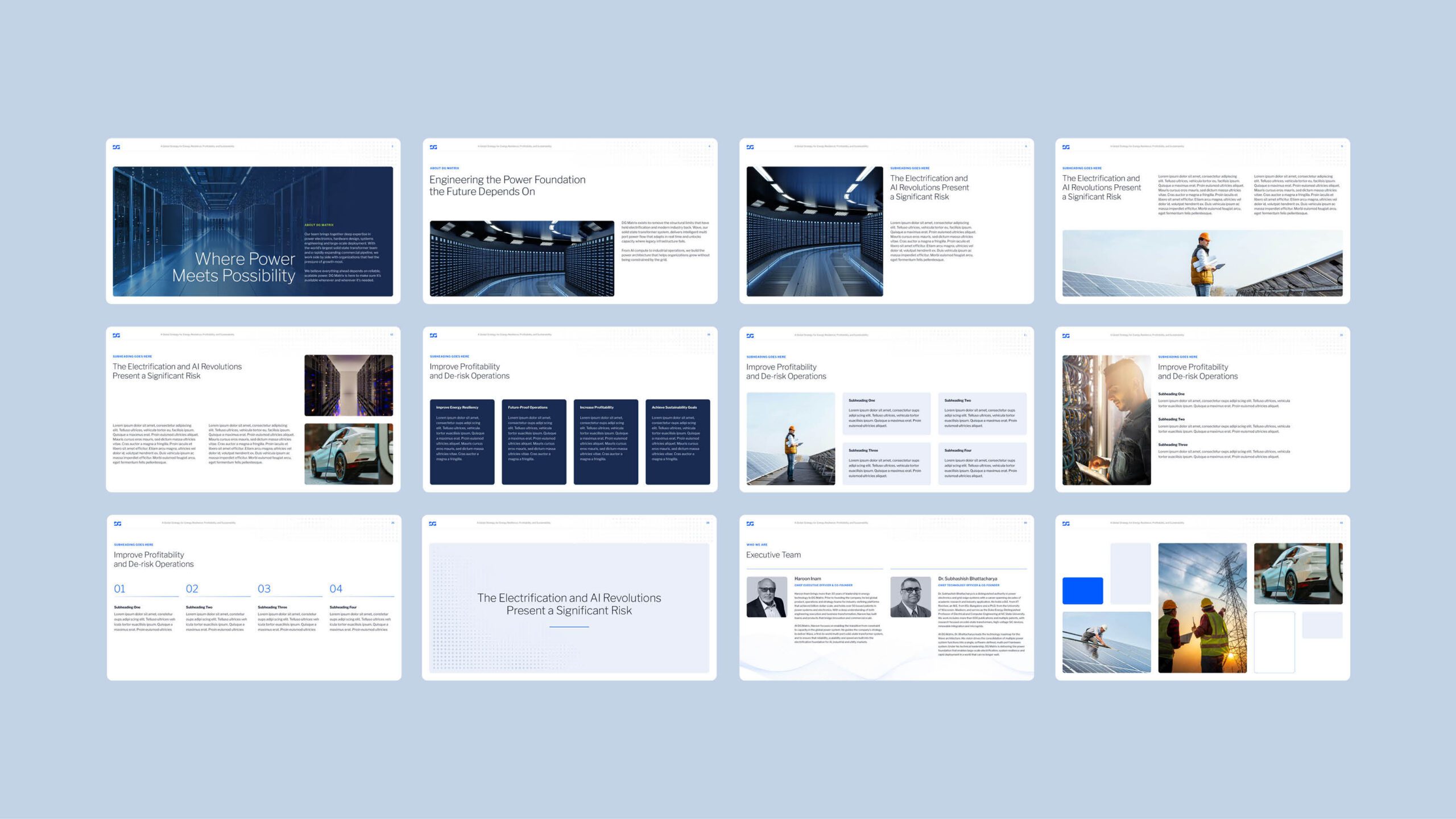Click the DG logo on the Where Power Meets Possibility slide
1456x819 pixels.
pos(116,147)
